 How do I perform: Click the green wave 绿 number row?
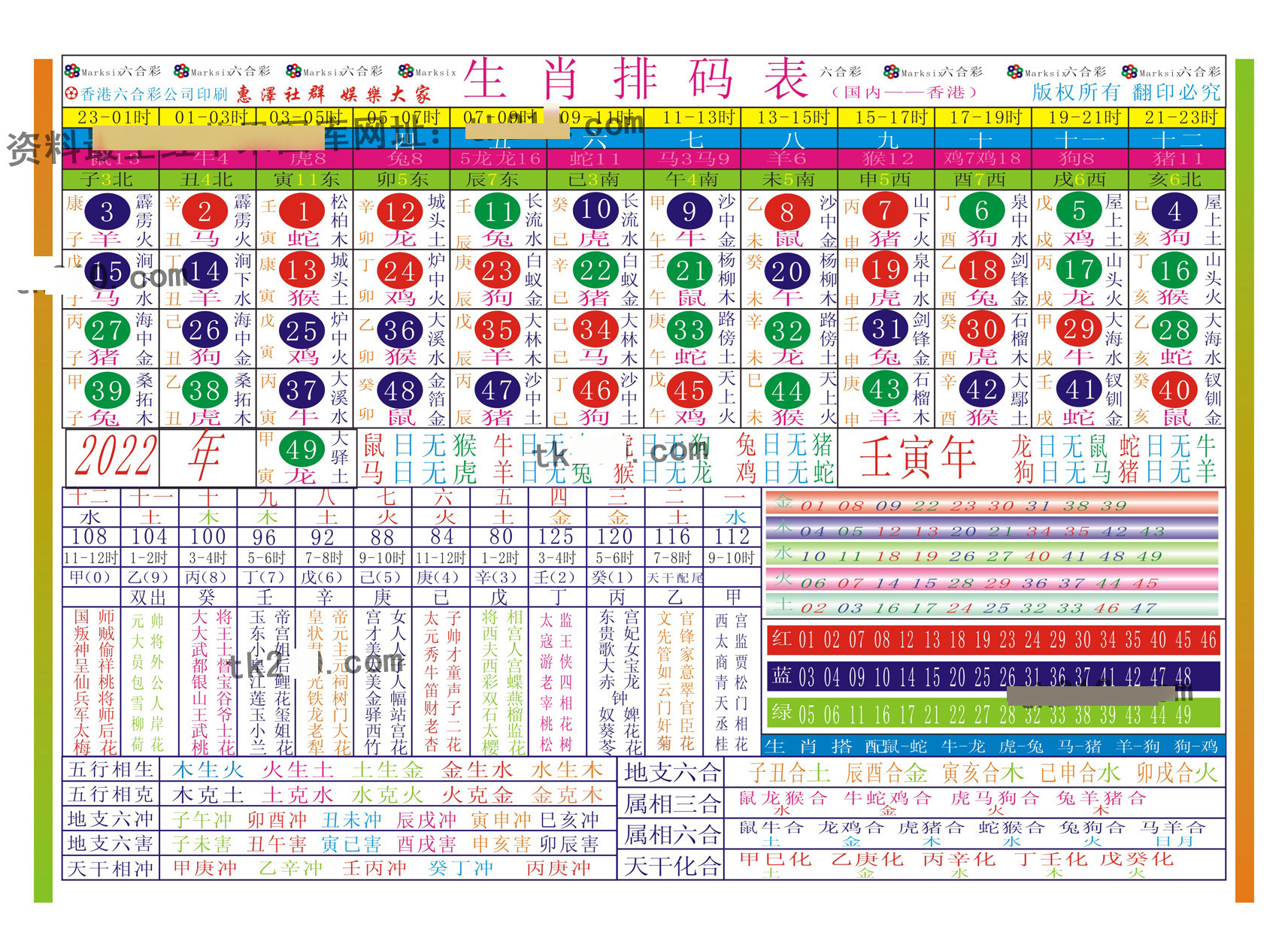(993, 713)
